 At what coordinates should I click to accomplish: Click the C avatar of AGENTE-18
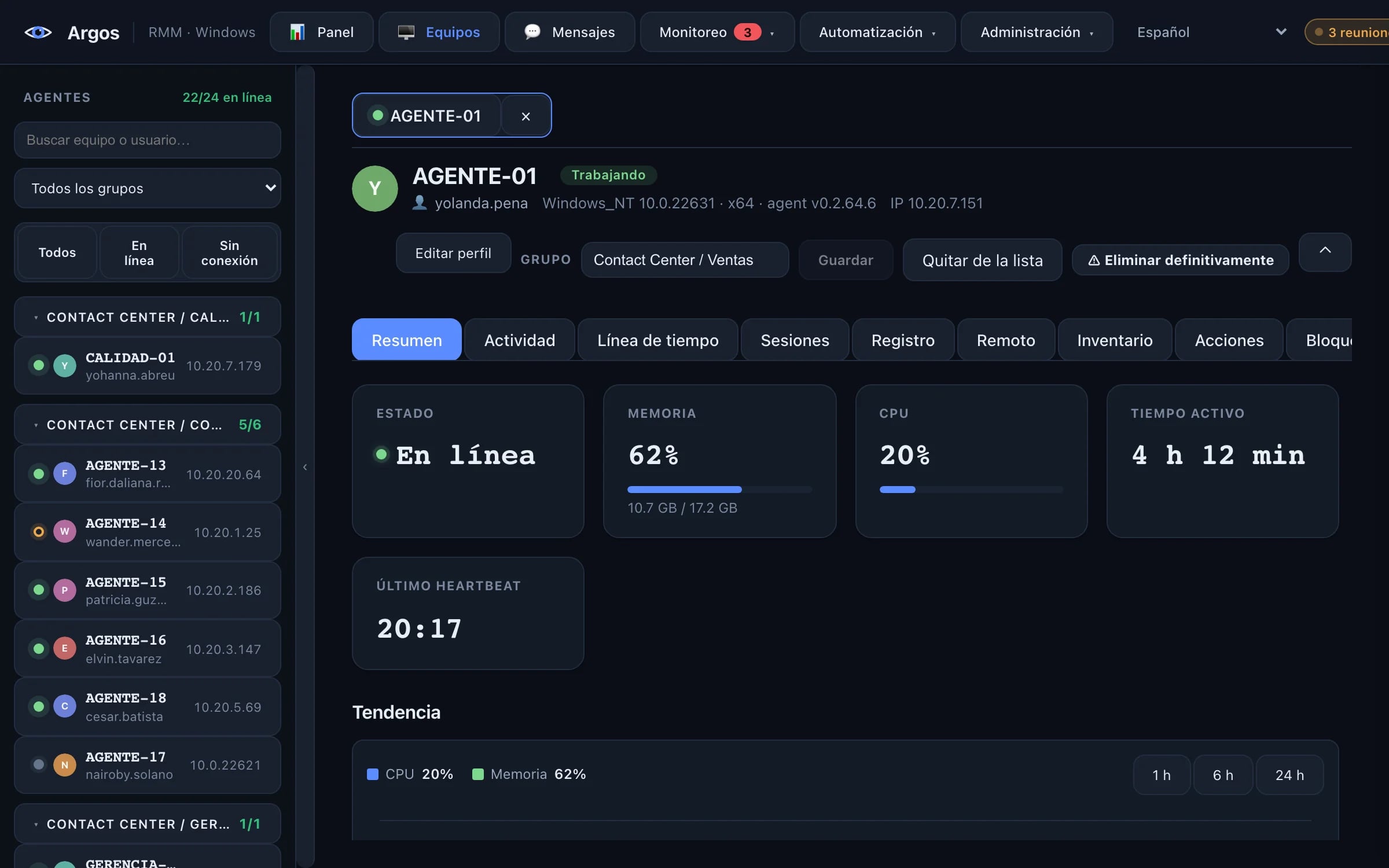(65, 706)
